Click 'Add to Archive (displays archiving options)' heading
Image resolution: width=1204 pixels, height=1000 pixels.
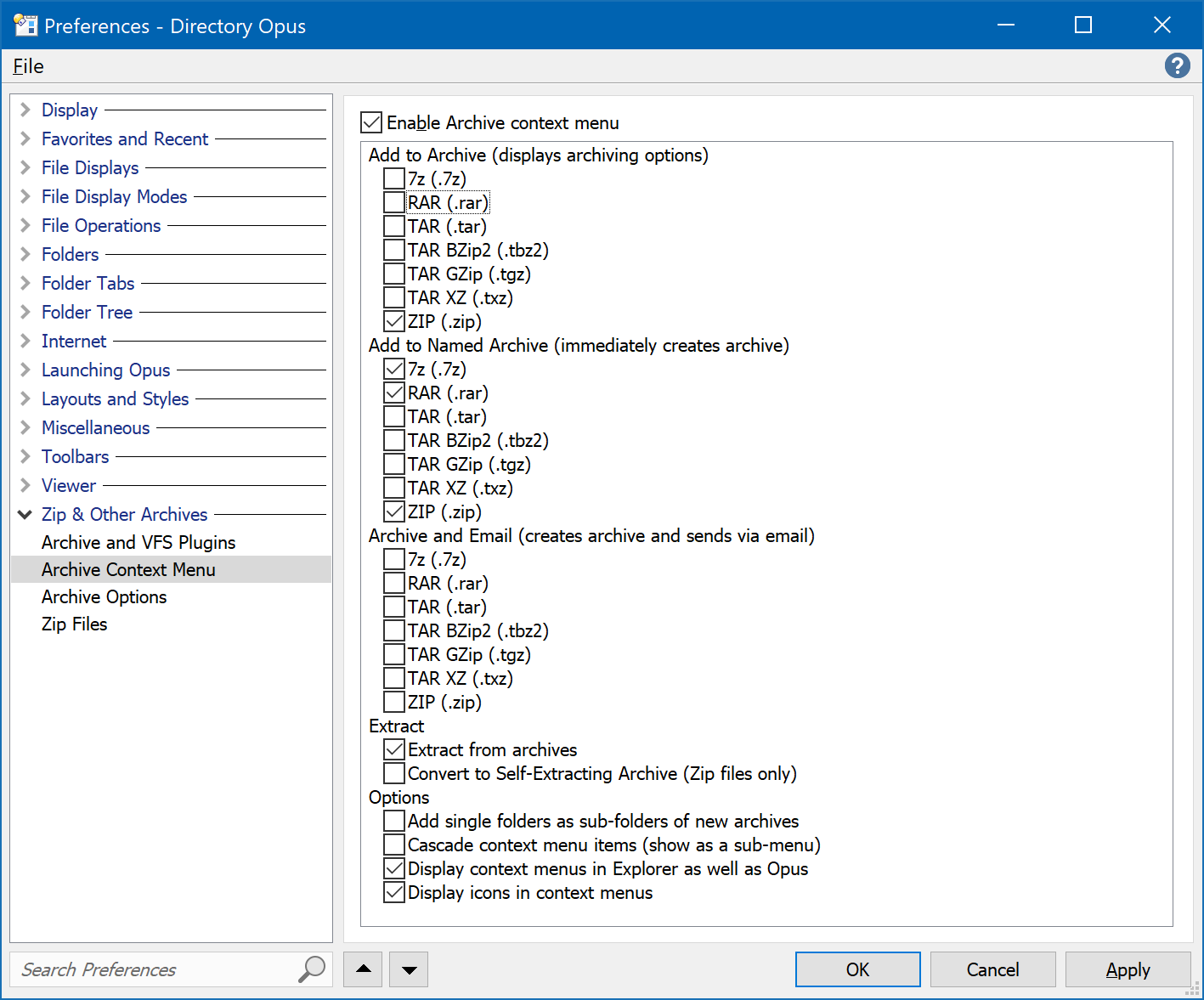click(x=539, y=155)
